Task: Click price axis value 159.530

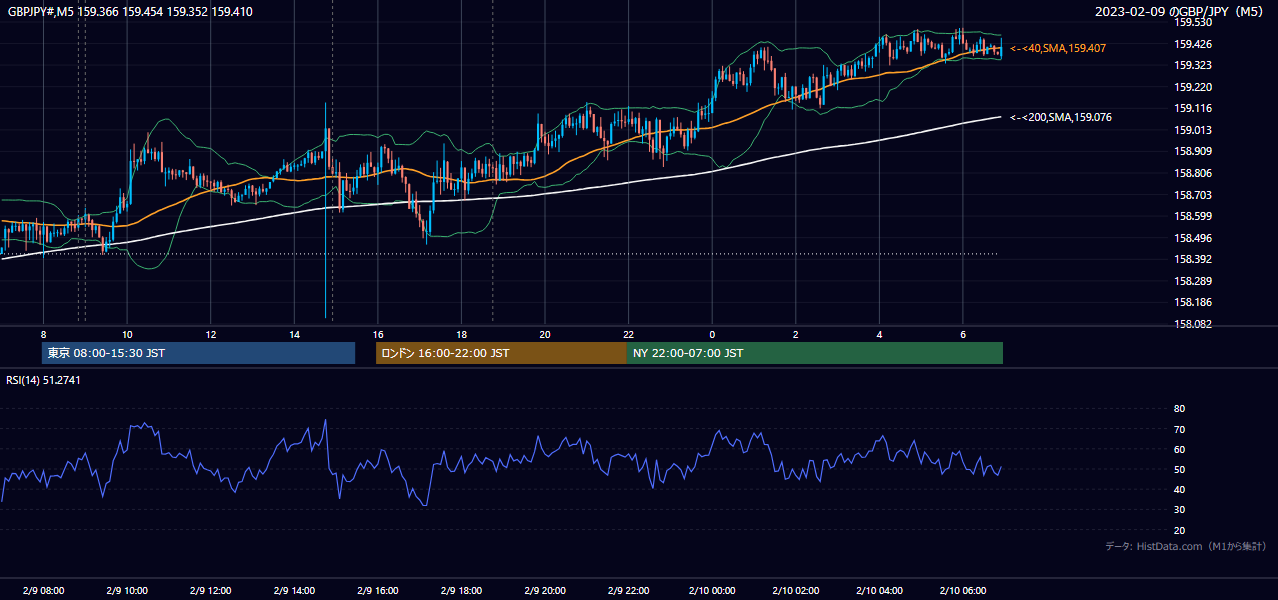Action: (1193, 23)
